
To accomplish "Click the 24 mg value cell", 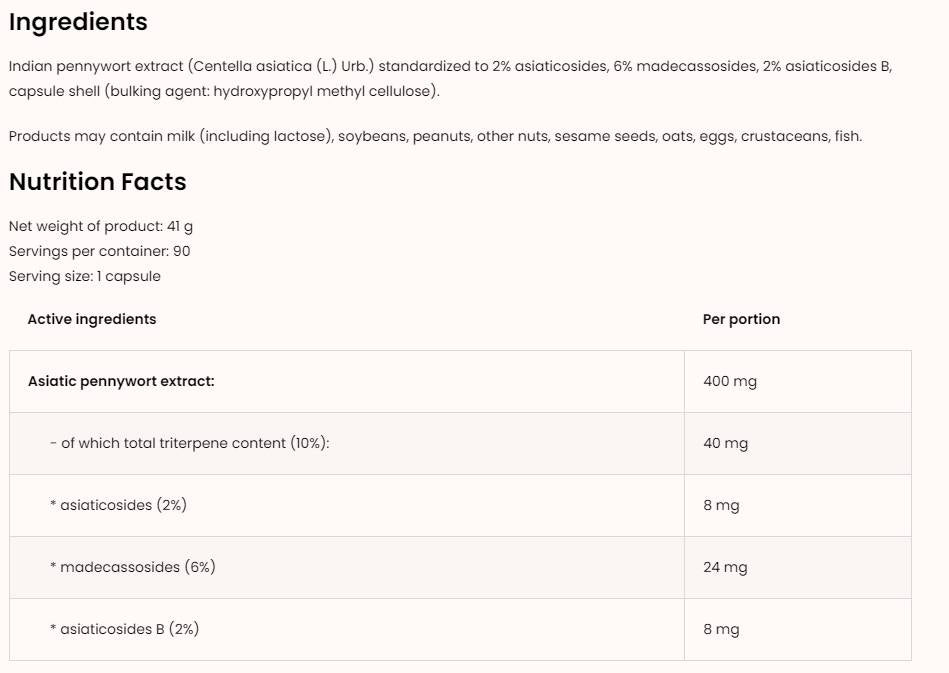I will 725,567.
